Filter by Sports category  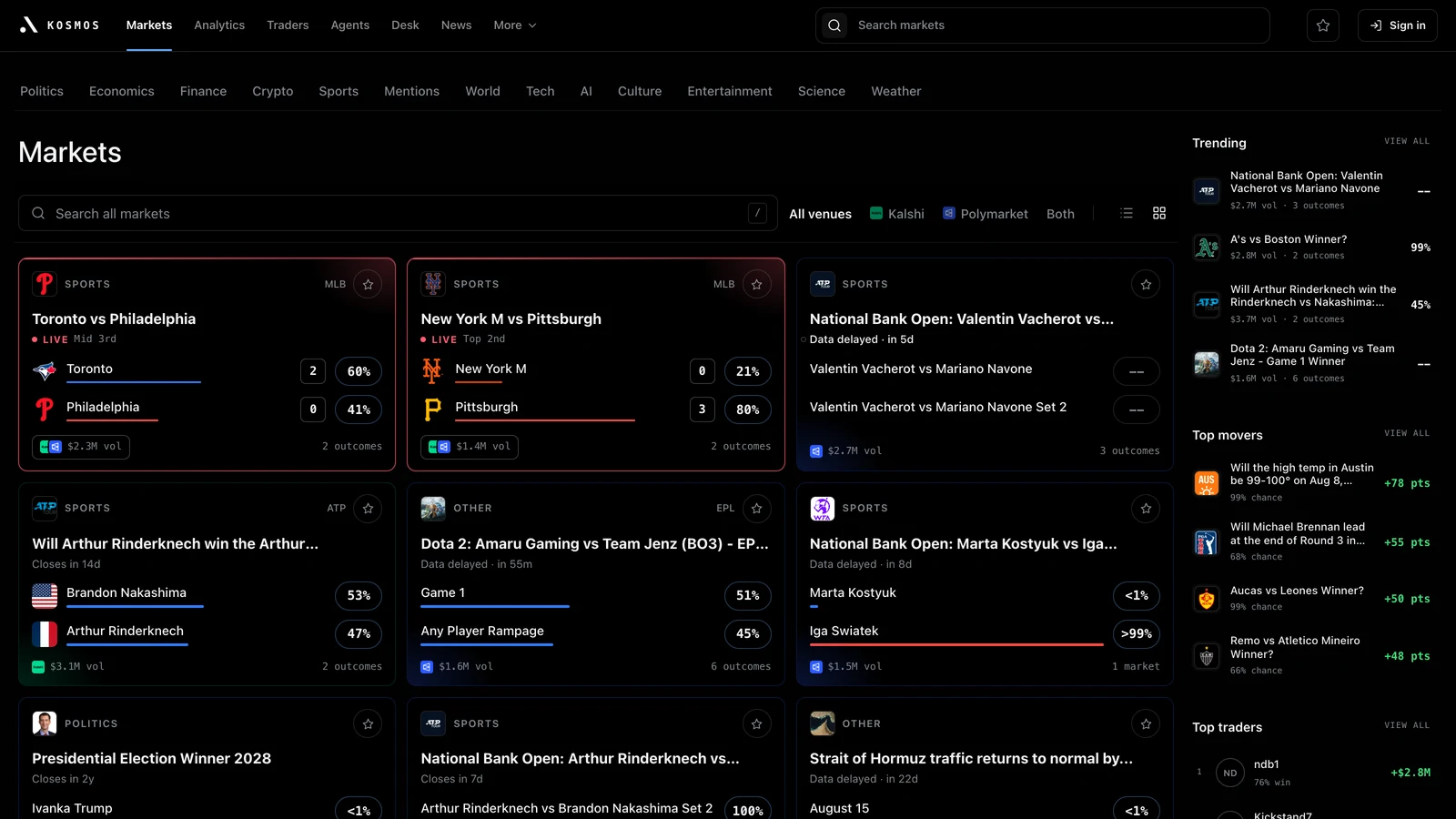339,91
